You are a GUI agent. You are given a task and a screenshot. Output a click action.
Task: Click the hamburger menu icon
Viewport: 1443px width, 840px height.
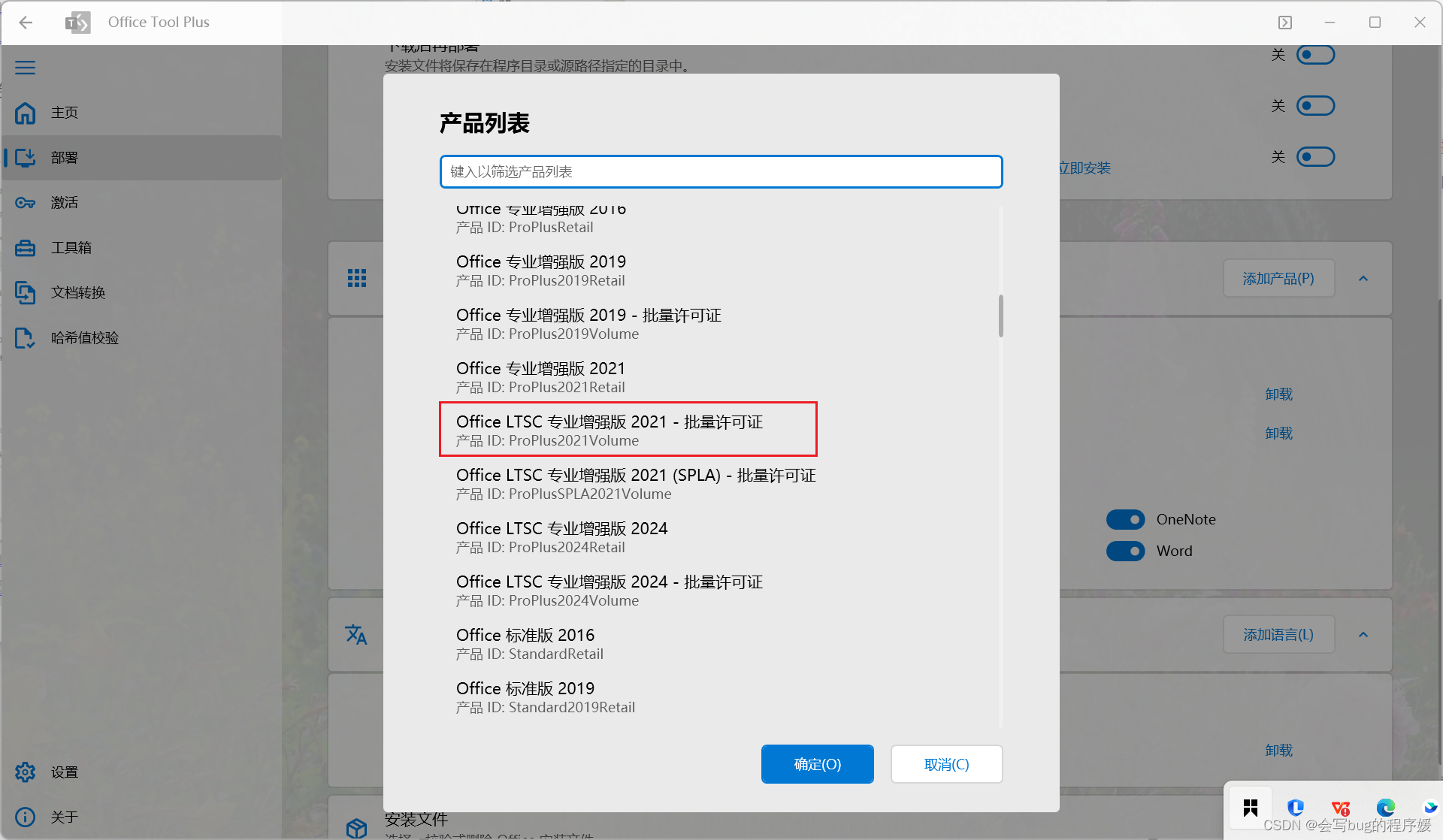[26, 68]
